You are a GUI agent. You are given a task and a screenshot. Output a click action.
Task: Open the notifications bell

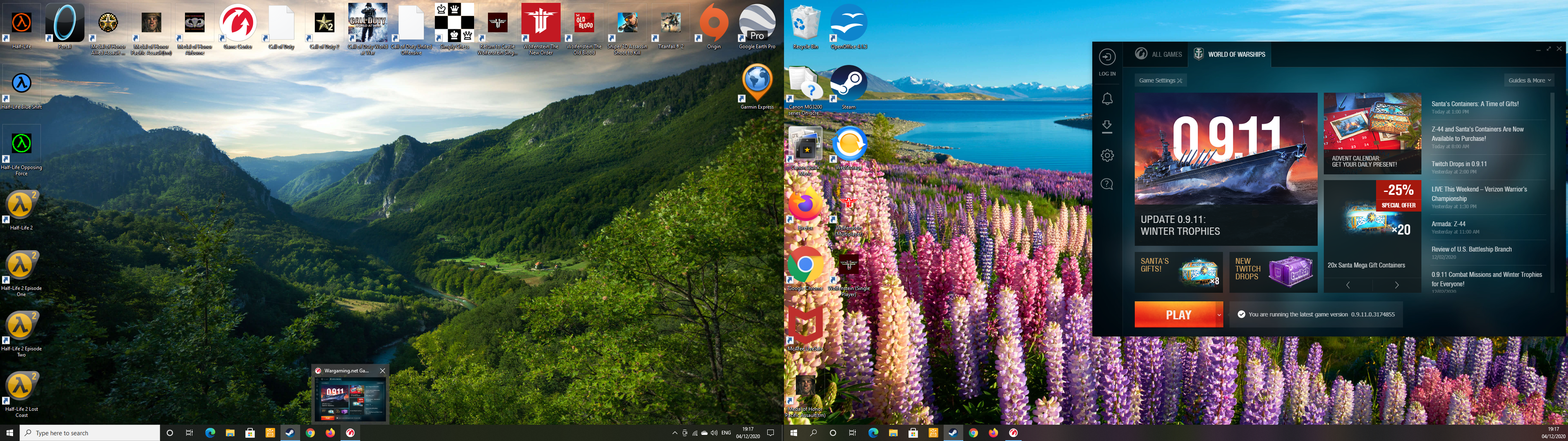1107,99
